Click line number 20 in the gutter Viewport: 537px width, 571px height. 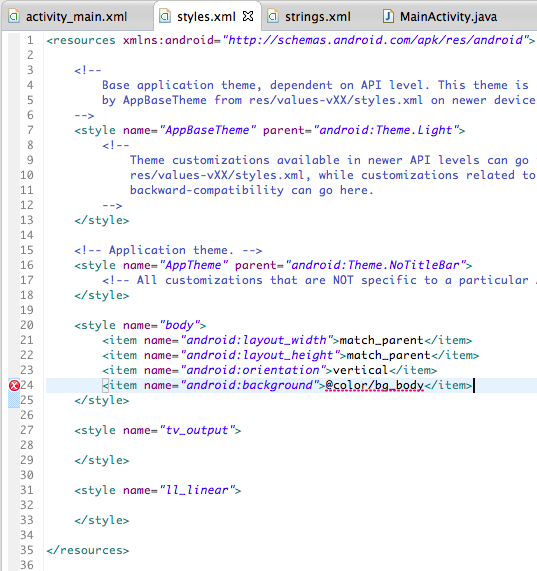click(x=27, y=325)
